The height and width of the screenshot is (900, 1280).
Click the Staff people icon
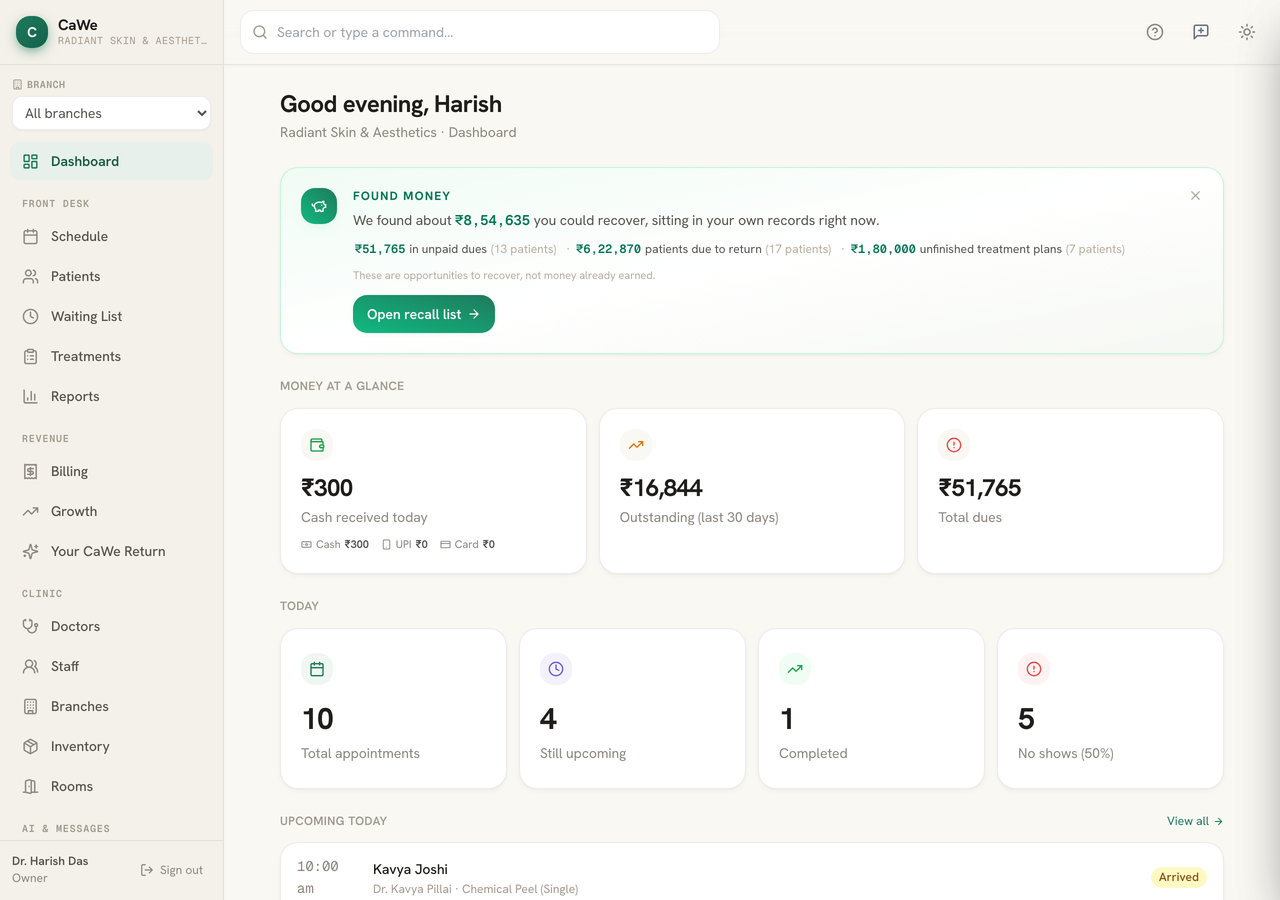(x=31, y=666)
